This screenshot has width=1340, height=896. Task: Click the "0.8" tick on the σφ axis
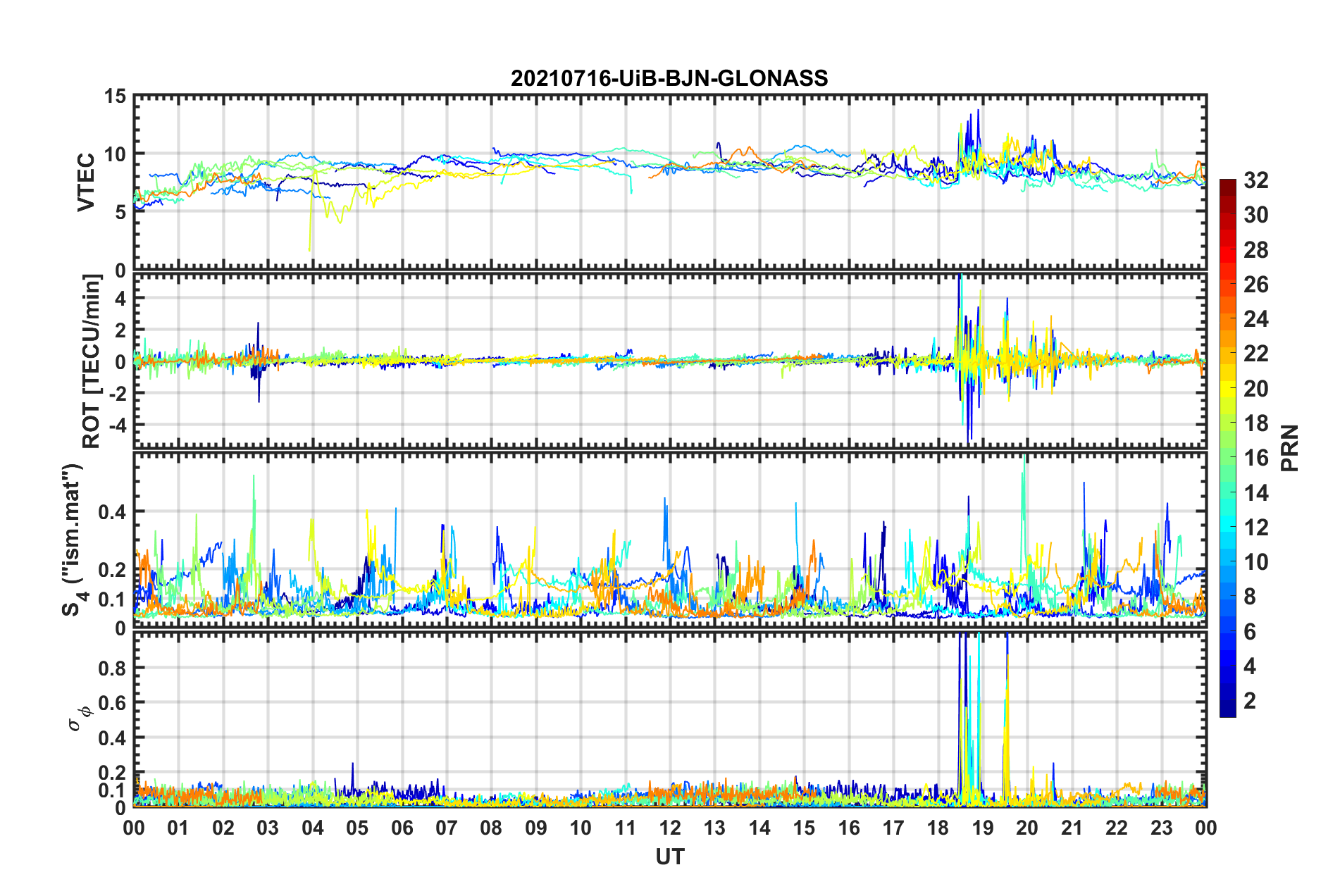[x=113, y=668]
